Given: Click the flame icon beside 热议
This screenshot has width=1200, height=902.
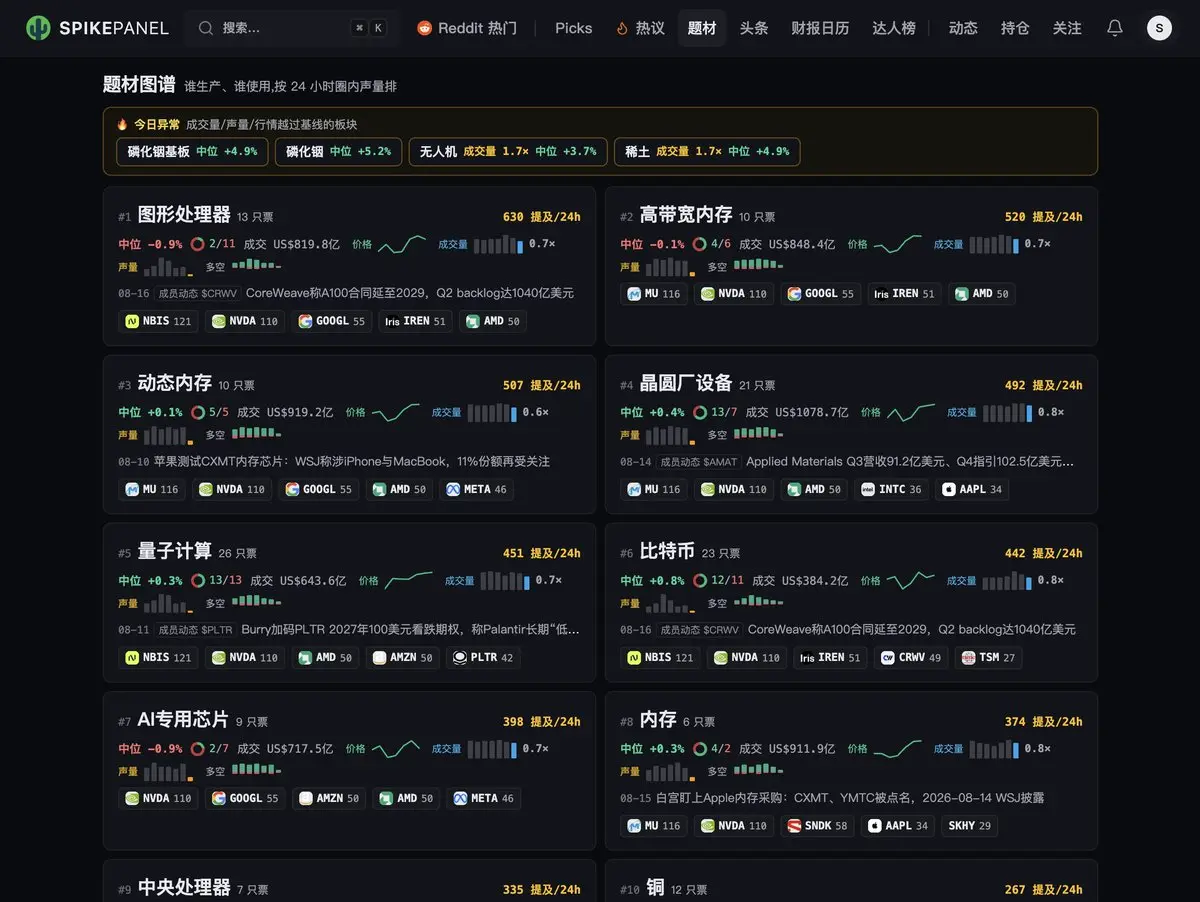Looking at the screenshot, I should coord(622,28).
